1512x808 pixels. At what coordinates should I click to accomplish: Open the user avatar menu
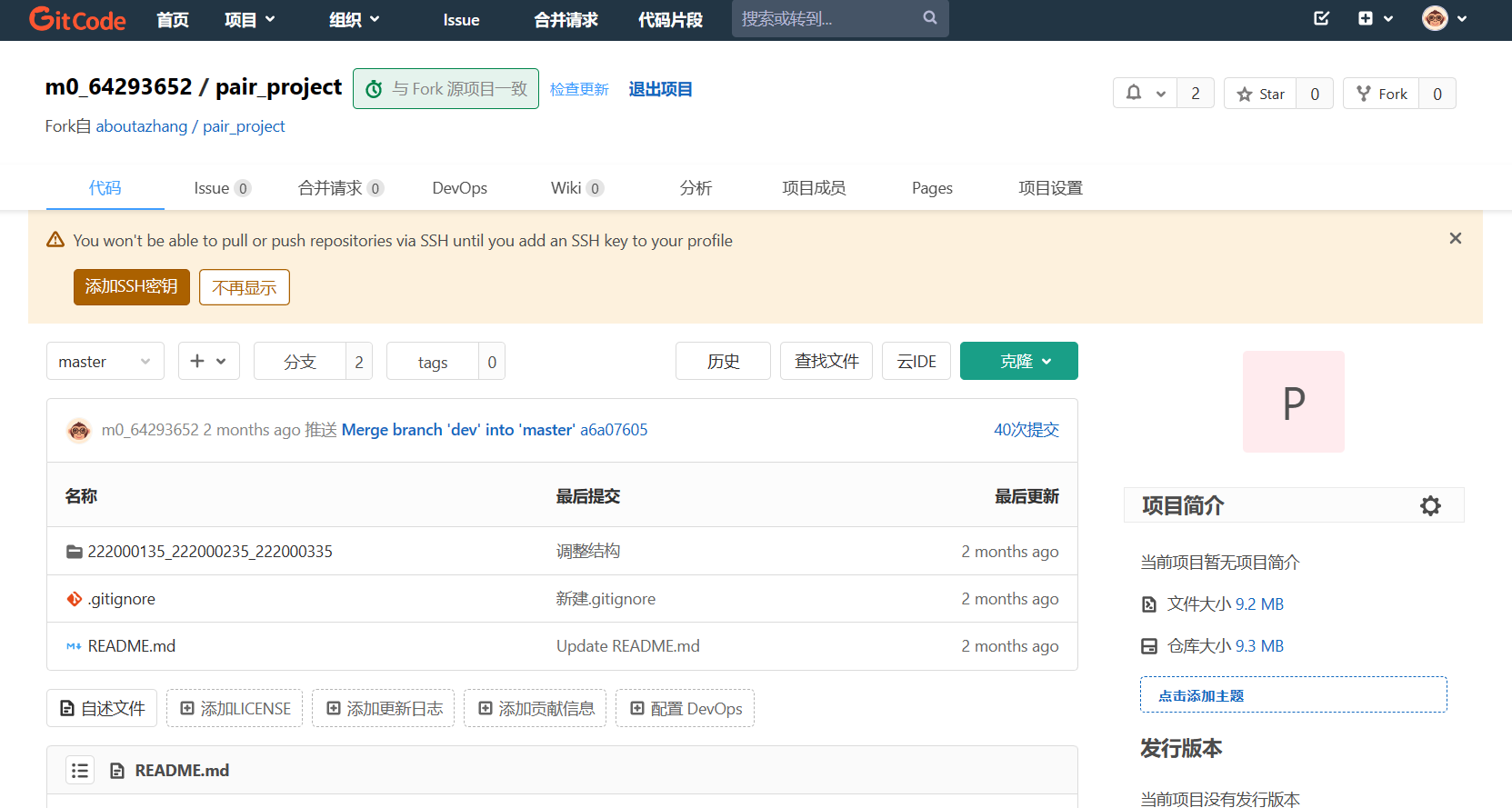click(x=1444, y=18)
